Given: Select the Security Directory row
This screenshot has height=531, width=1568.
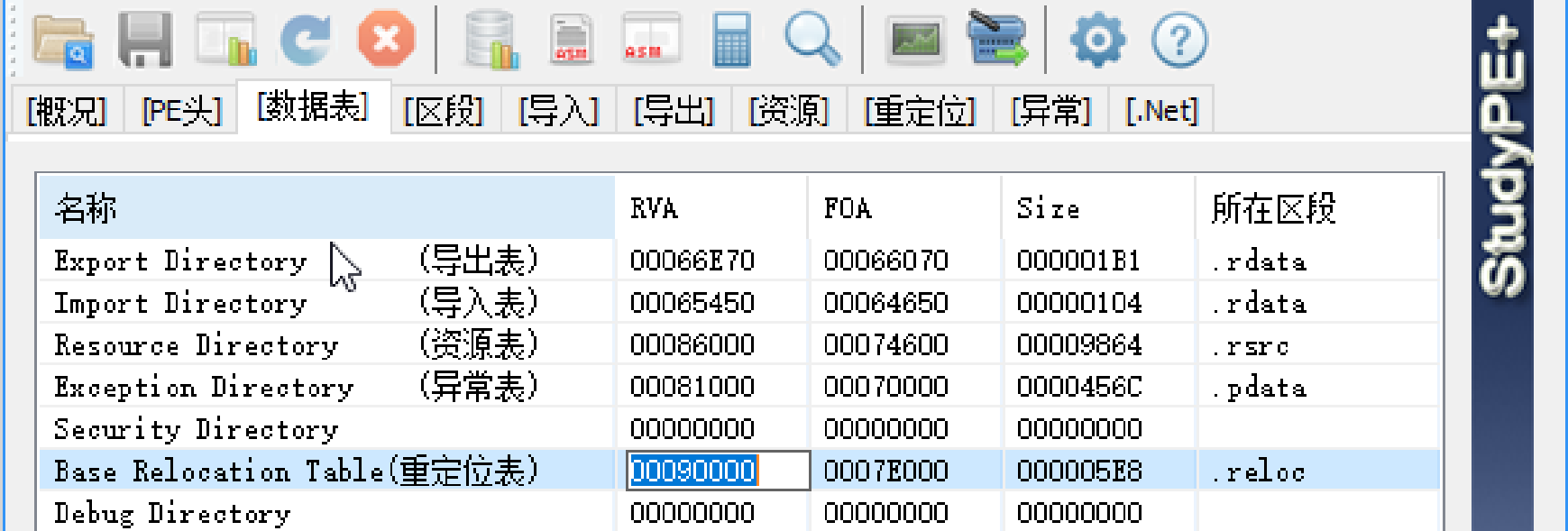Looking at the screenshot, I should coord(738,429).
